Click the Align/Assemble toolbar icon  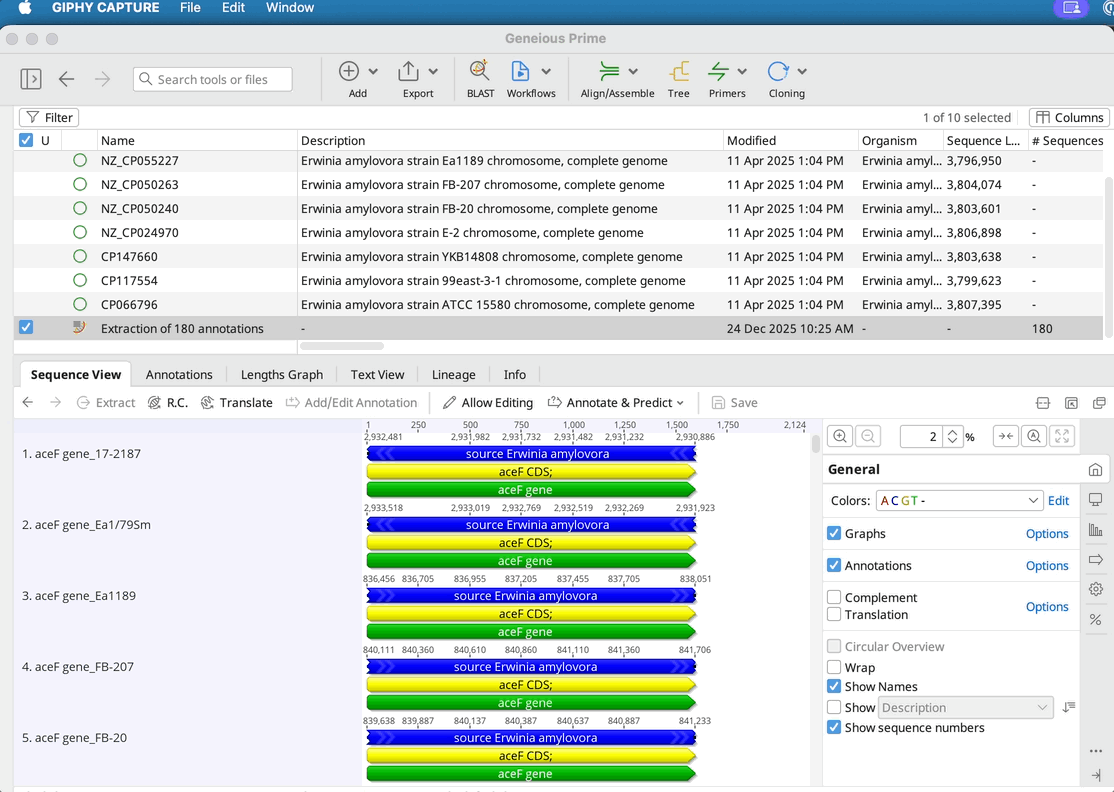click(609, 72)
